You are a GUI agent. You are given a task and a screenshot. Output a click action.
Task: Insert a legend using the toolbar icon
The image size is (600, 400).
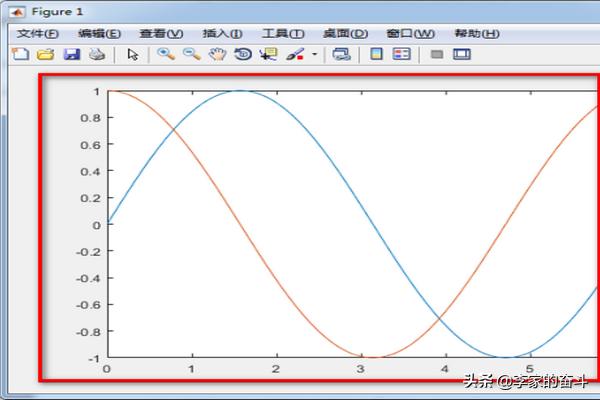(x=401, y=54)
